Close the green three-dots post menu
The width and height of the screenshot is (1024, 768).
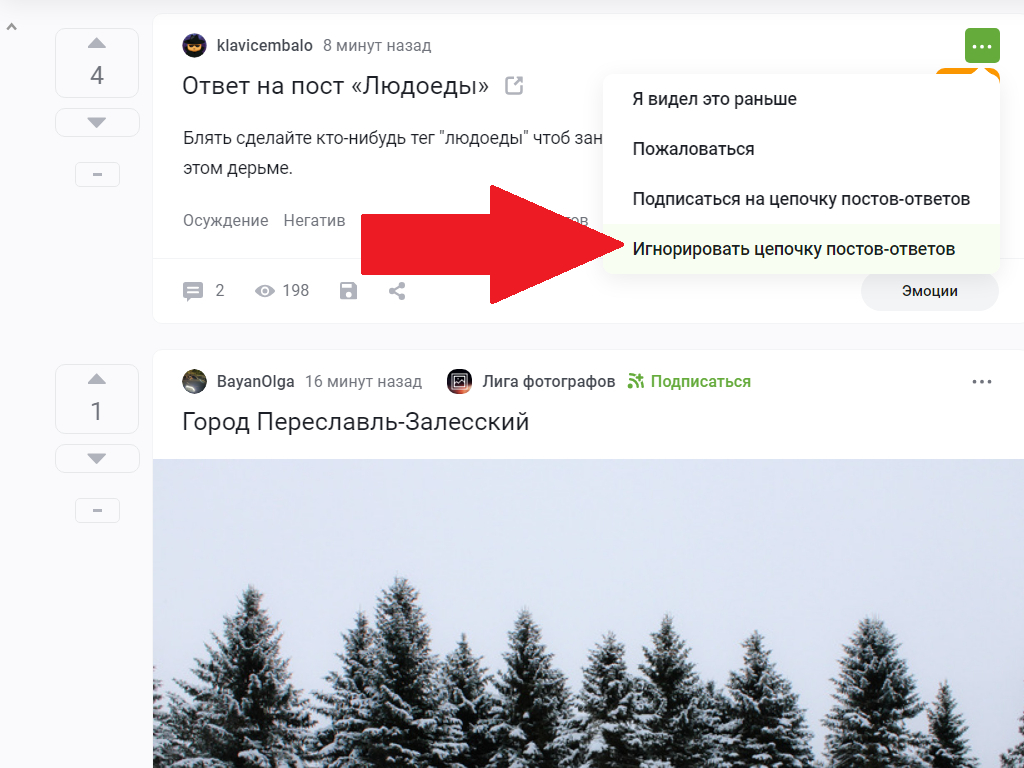pos(982,46)
